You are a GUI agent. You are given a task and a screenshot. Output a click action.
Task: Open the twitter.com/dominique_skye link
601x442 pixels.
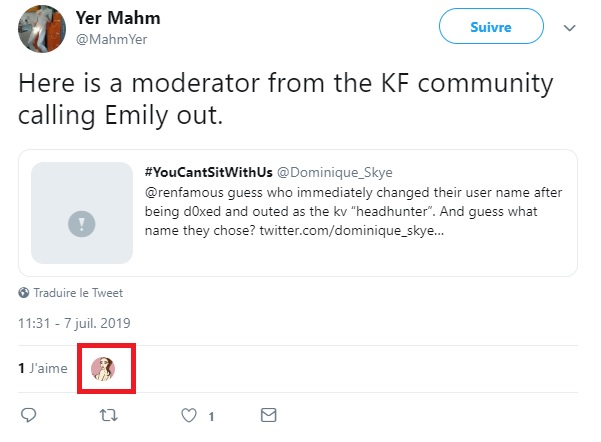tap(352, 231)
